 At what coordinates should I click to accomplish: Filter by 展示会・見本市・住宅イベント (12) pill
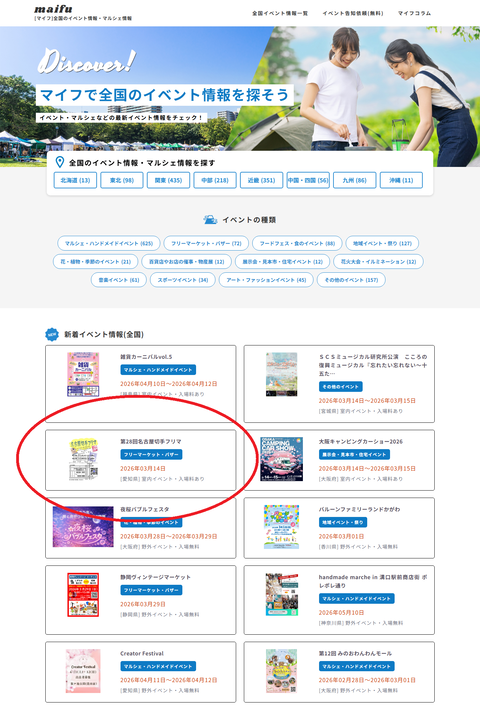(282, 262)
